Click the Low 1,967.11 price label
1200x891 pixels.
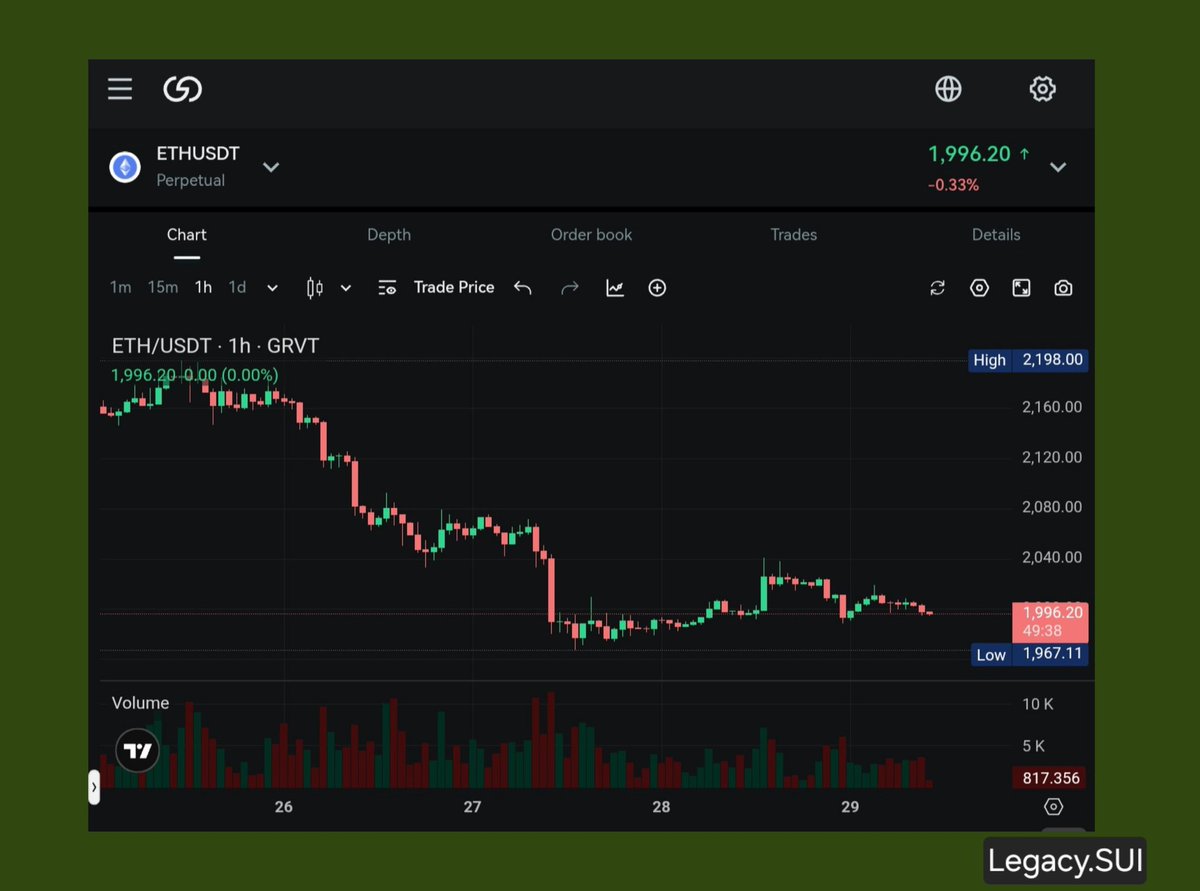[1030, 655]
